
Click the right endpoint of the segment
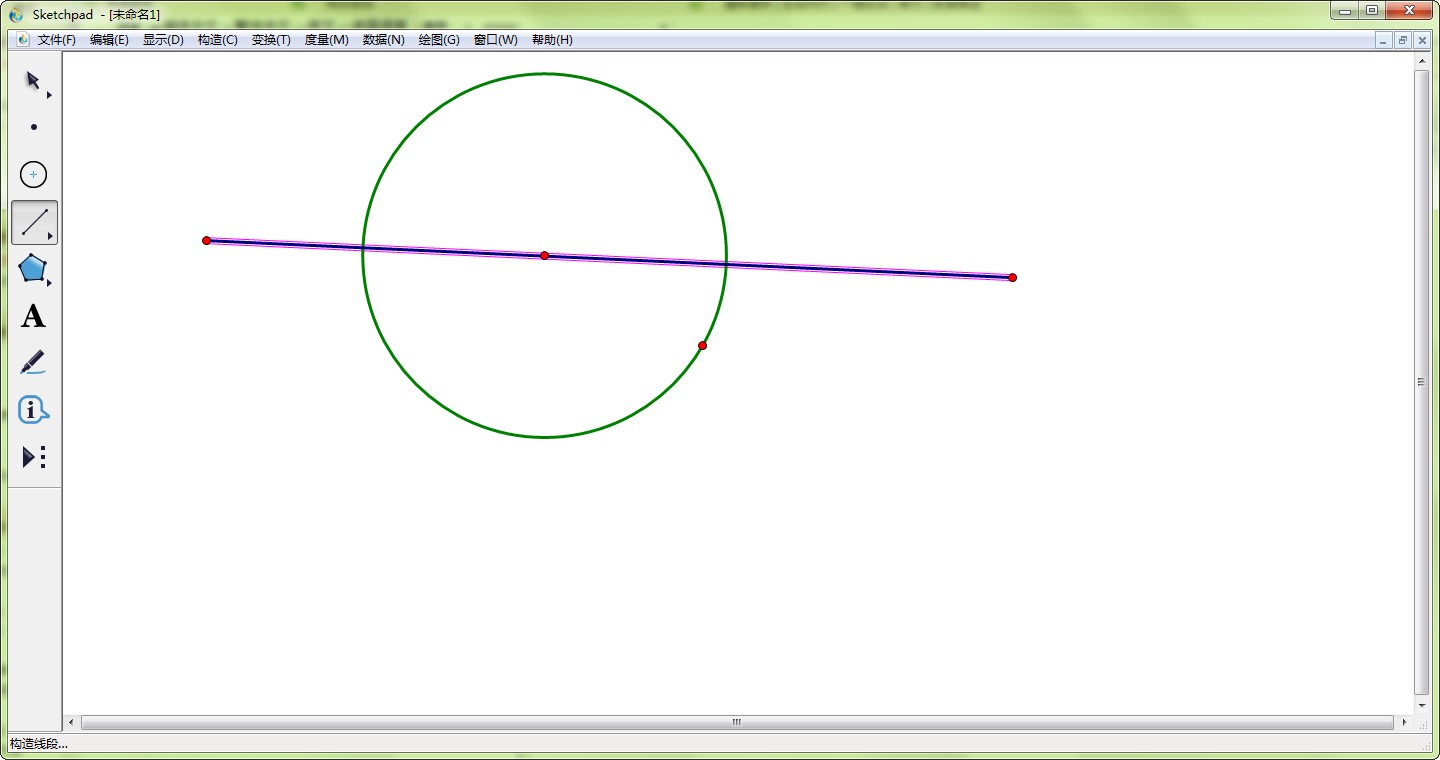point(1012,277)
